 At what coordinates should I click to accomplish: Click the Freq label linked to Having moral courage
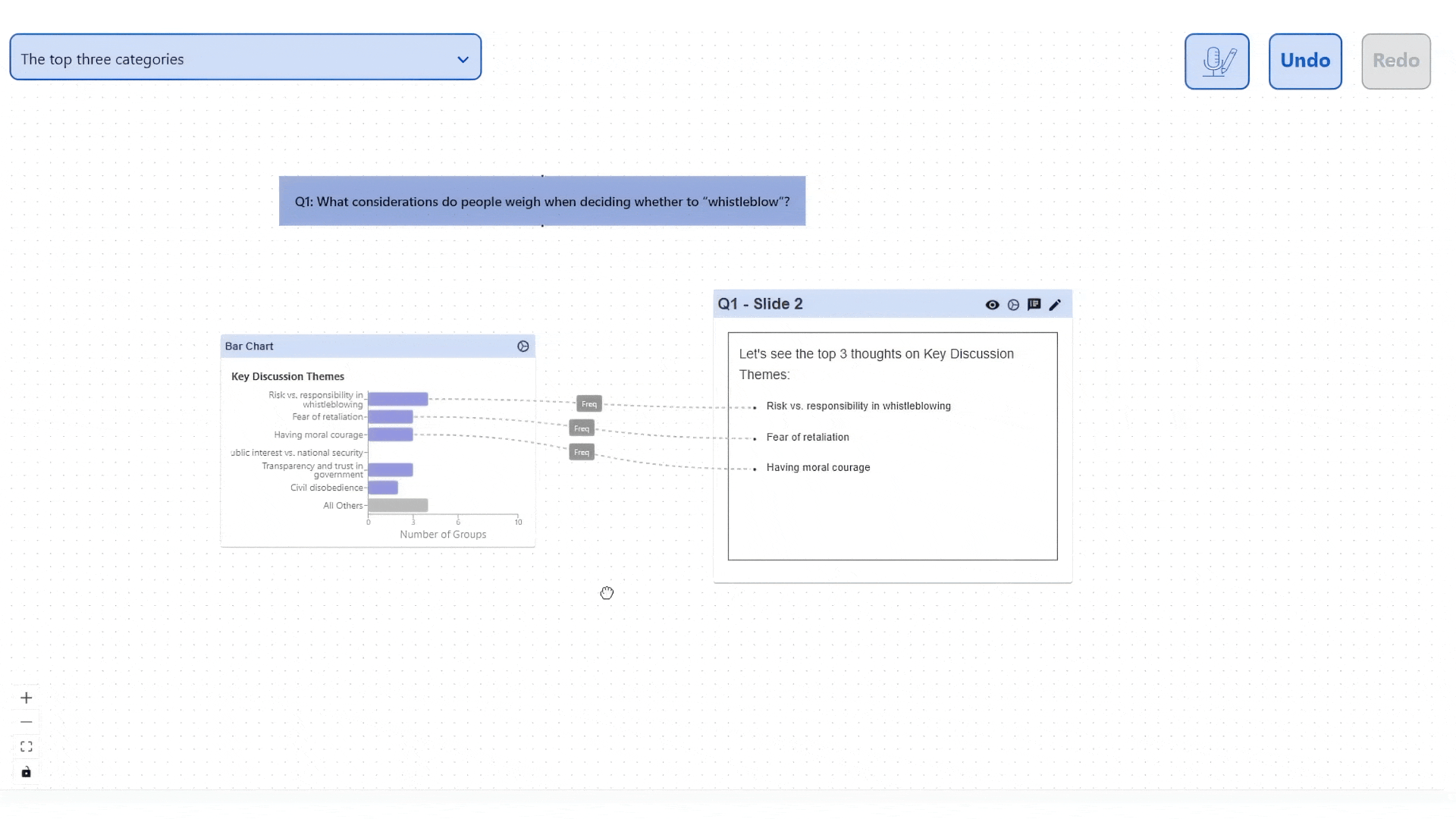582,453
